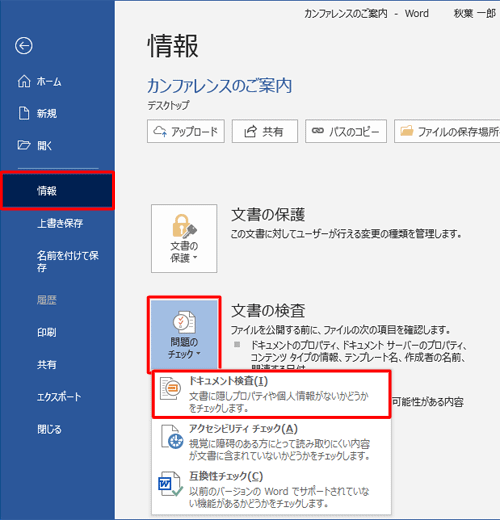Click the open folder icon
500x520 pixels.
pyautogui.click(x=24, y=145)
